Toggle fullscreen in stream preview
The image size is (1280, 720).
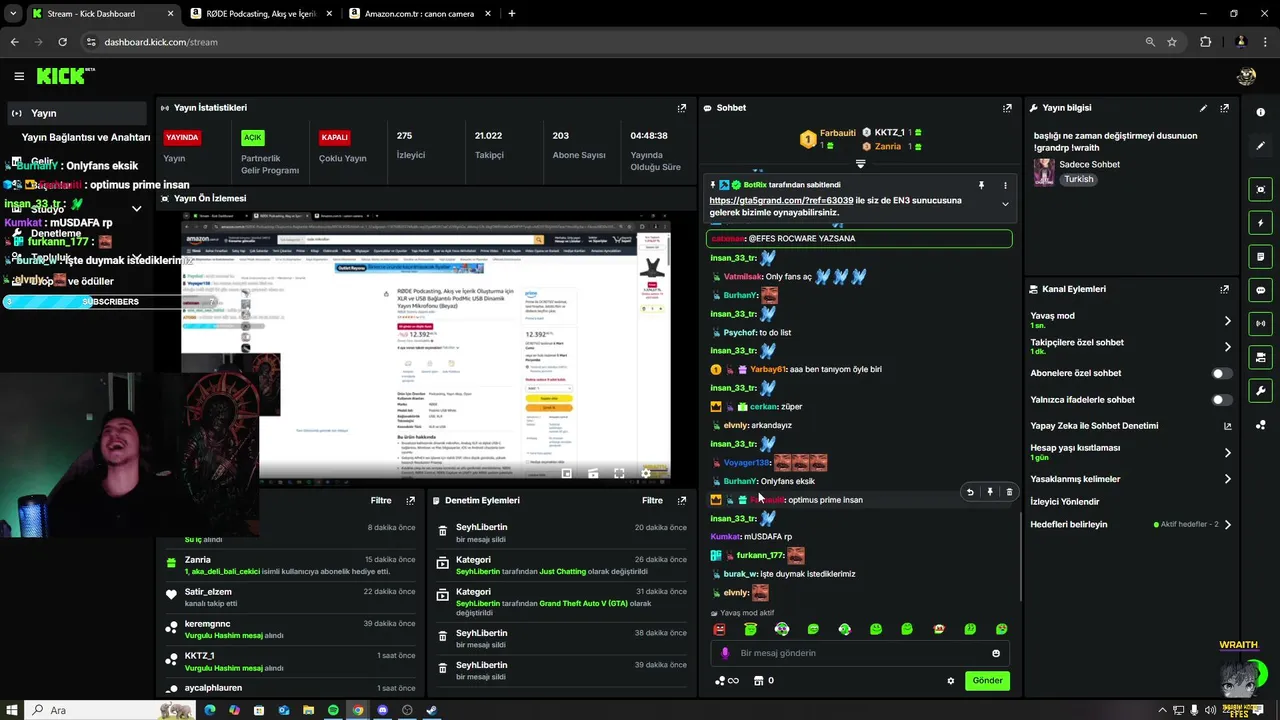coord(619,474)
